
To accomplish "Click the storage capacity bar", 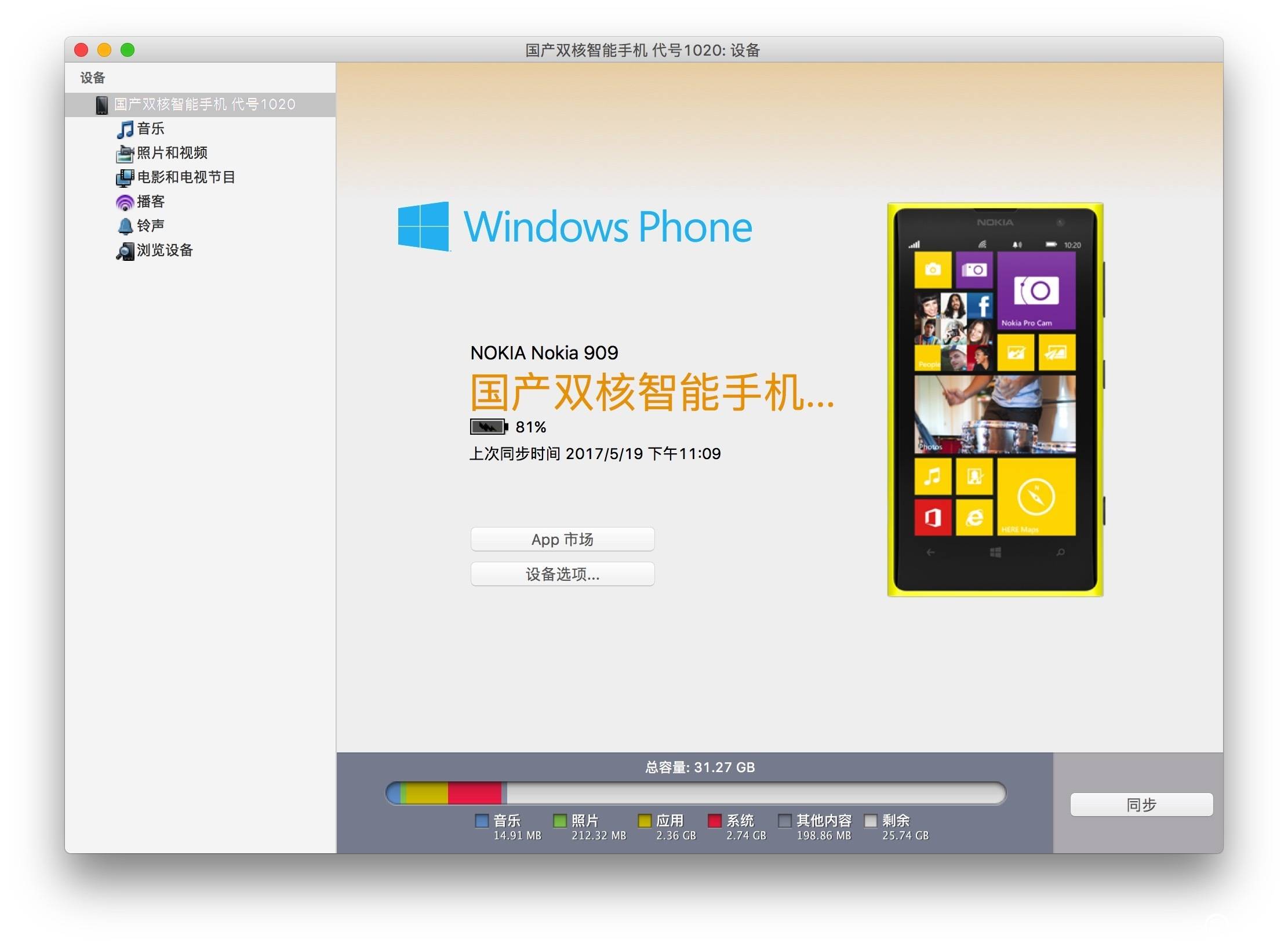I will coord(696,794).
